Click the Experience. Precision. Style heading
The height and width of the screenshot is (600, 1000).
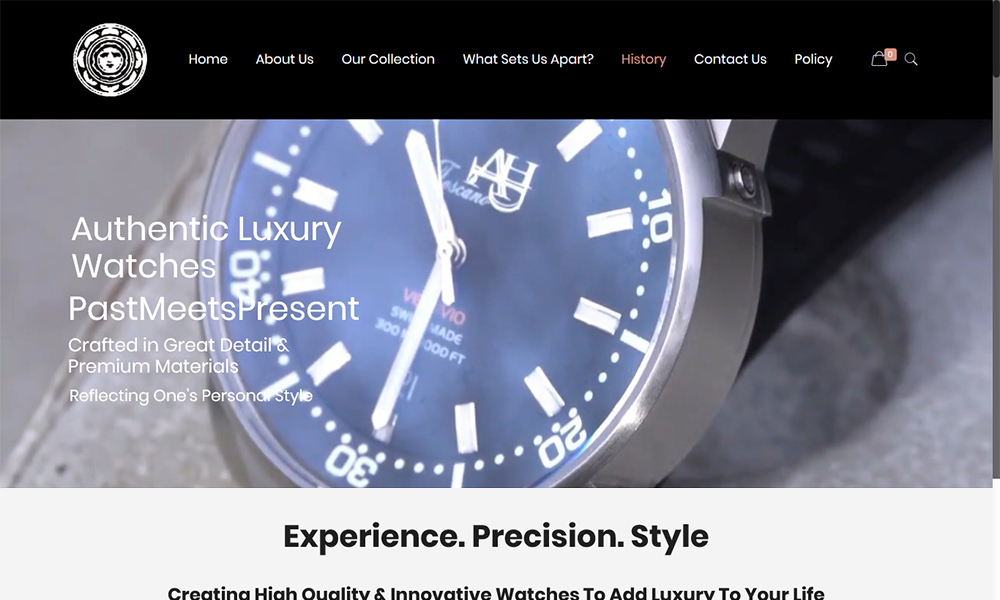(x=496, y=536)
